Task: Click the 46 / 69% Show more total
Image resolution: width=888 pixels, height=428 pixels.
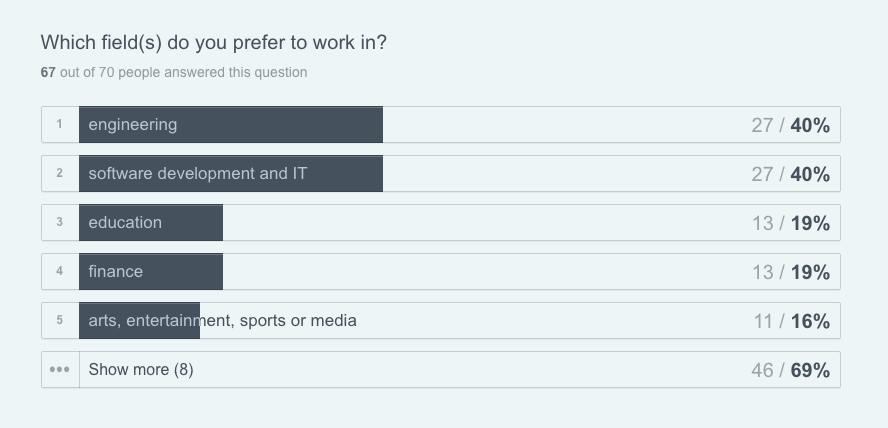Action: pos(791,370)
